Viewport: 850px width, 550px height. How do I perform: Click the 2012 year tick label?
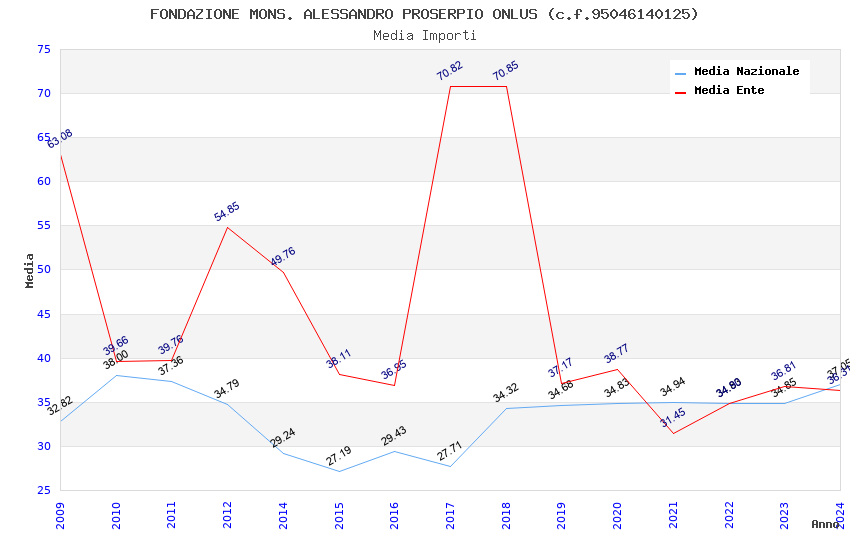coord(227,515)
